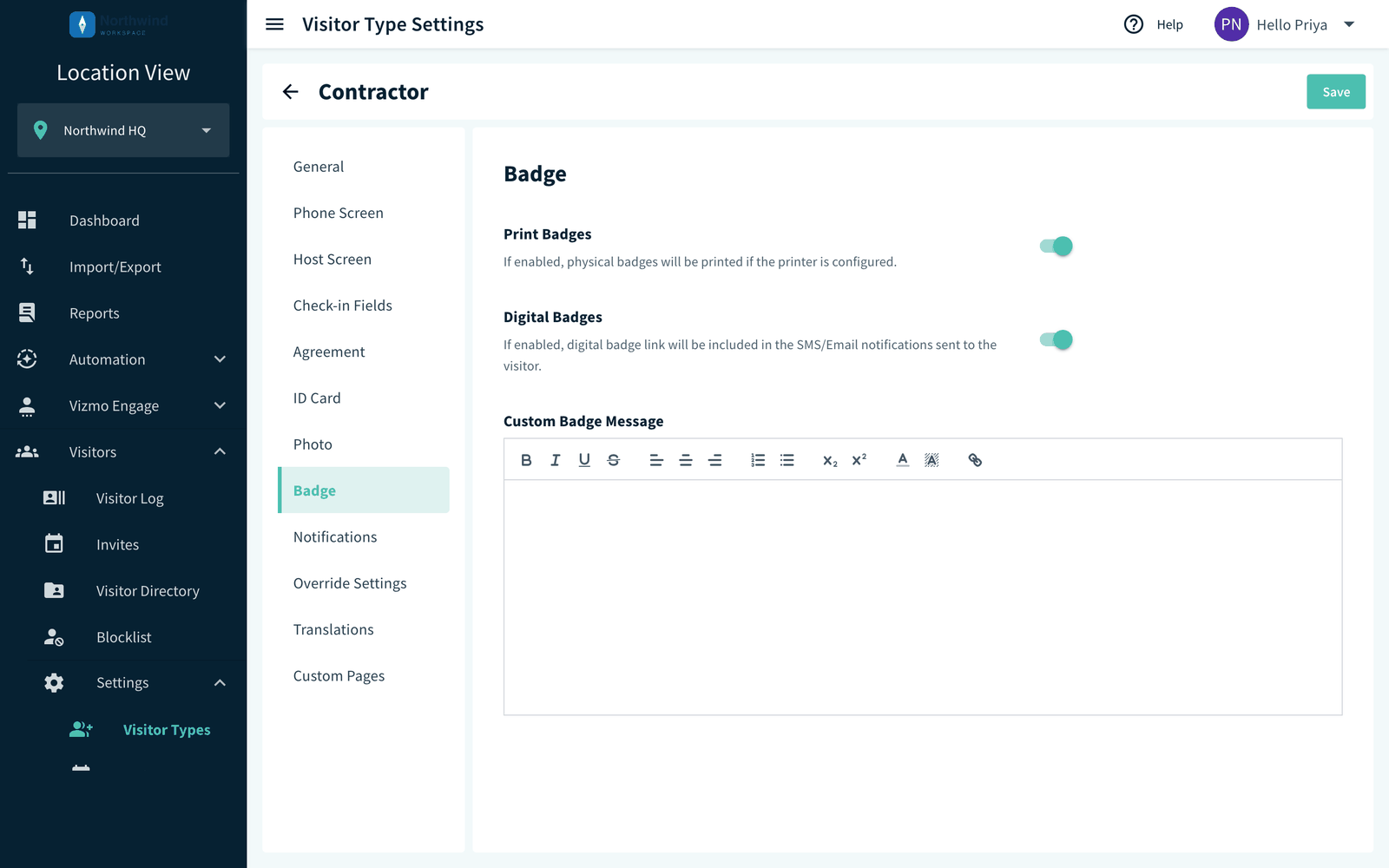Click the Save button
Screen dimensions: 1389x868
(1336, 92)
